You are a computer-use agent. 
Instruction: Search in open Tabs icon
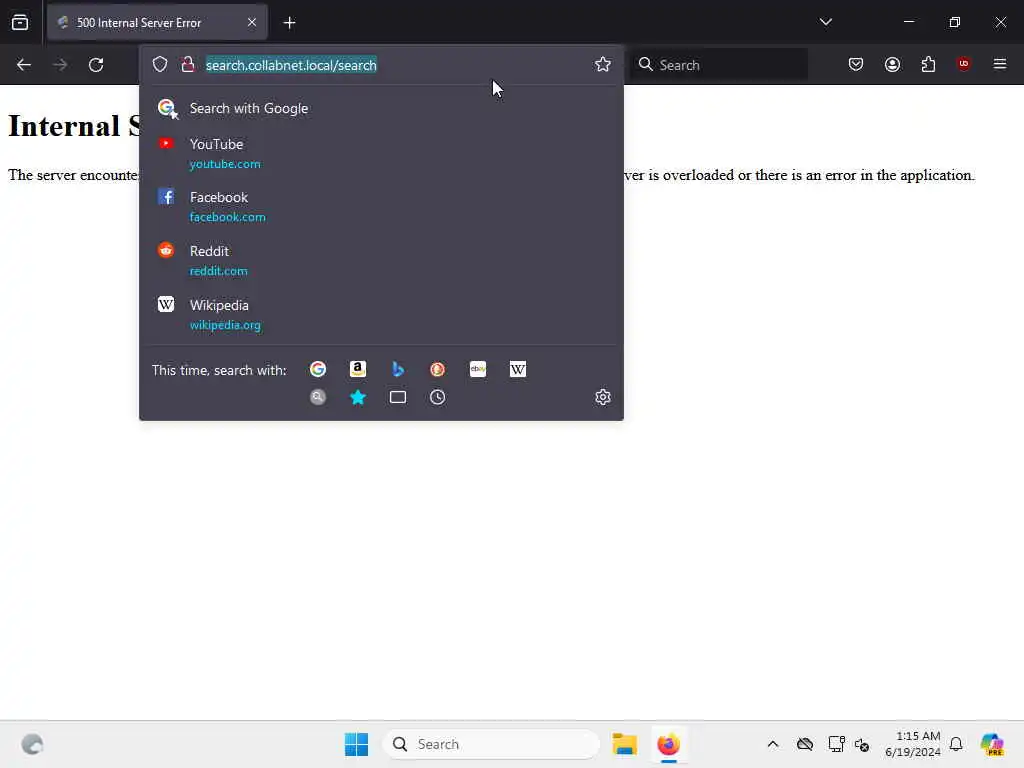click(398, 397)
